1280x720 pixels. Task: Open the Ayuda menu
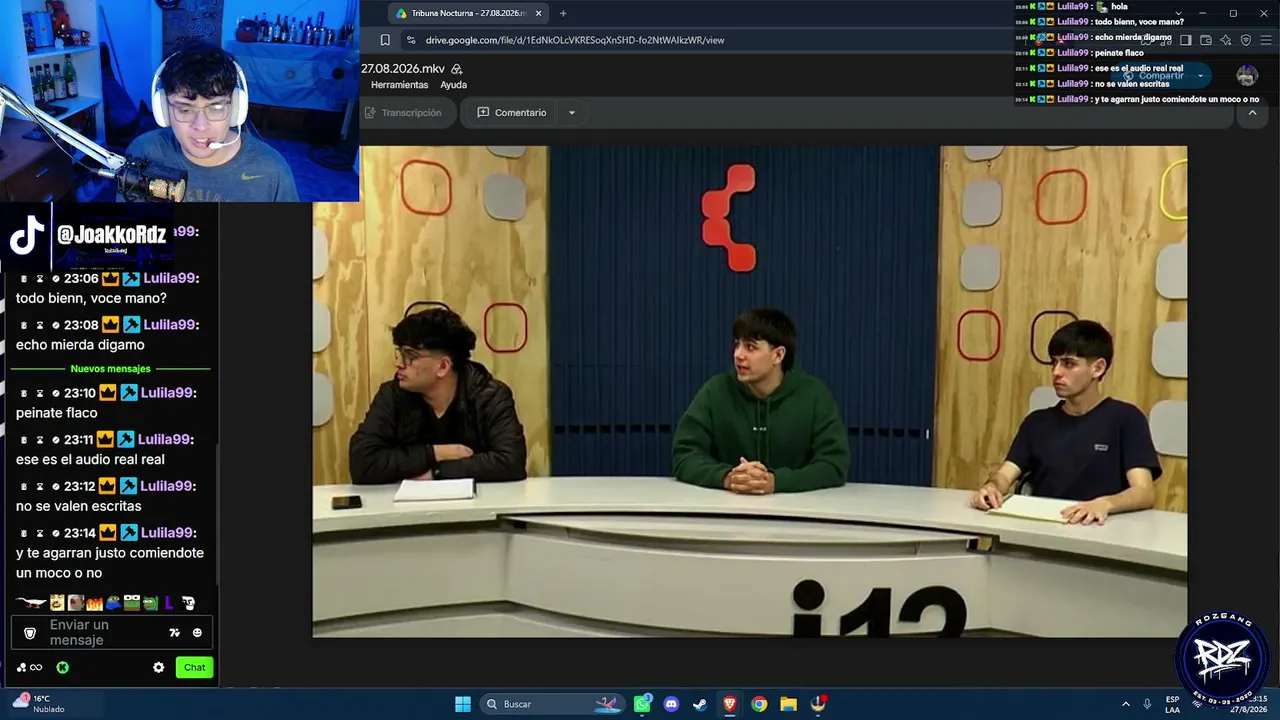coord(454,85)
